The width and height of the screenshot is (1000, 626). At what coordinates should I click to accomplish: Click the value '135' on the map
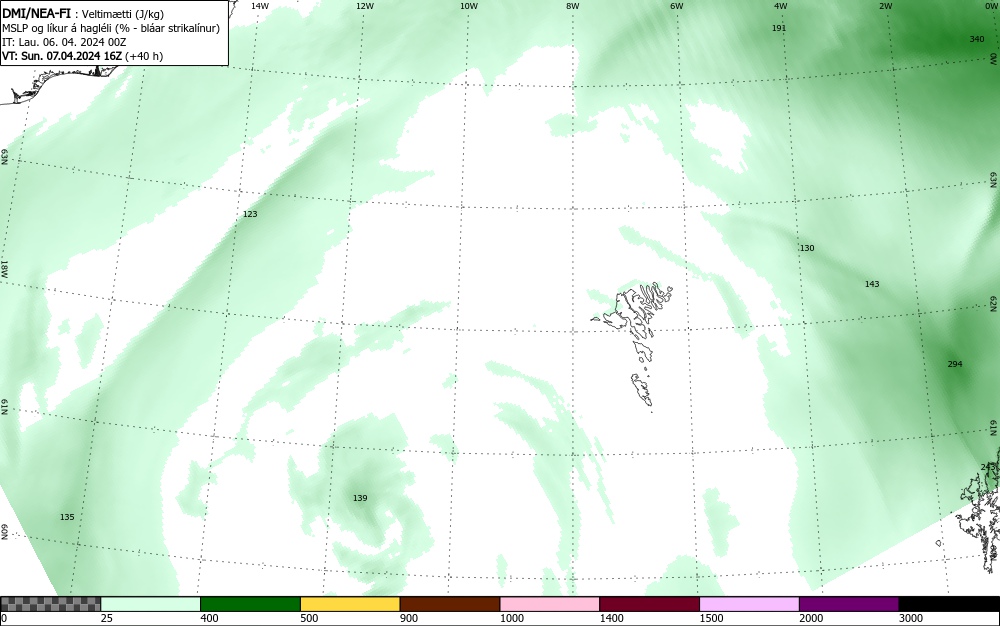pyautogui.click(x=67, y=517)
